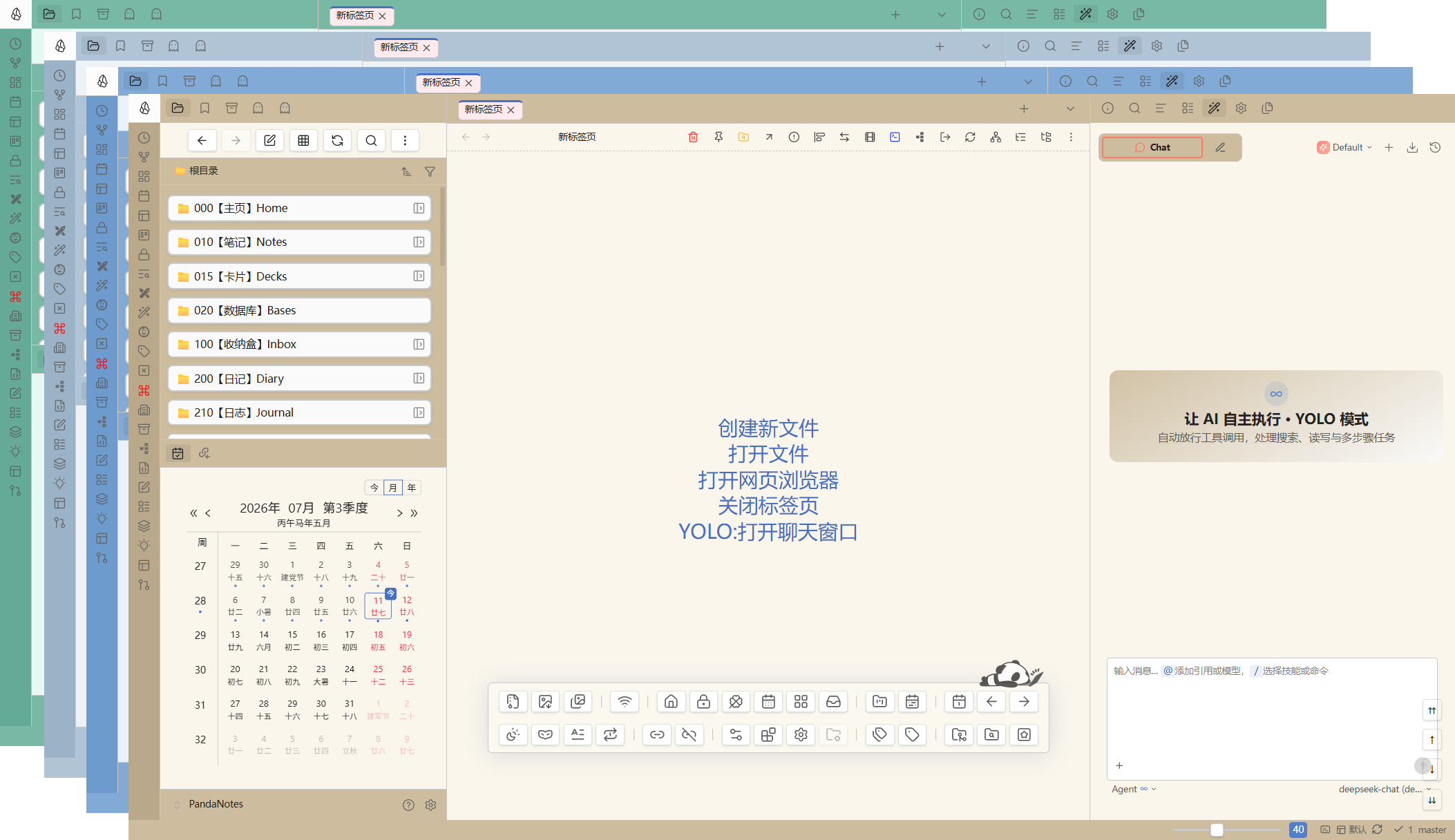Viewport: 1455px width, 840px height.
Task: Click the Wi-Fi icon in the bottom toolbar
Action: pos(625,702)
